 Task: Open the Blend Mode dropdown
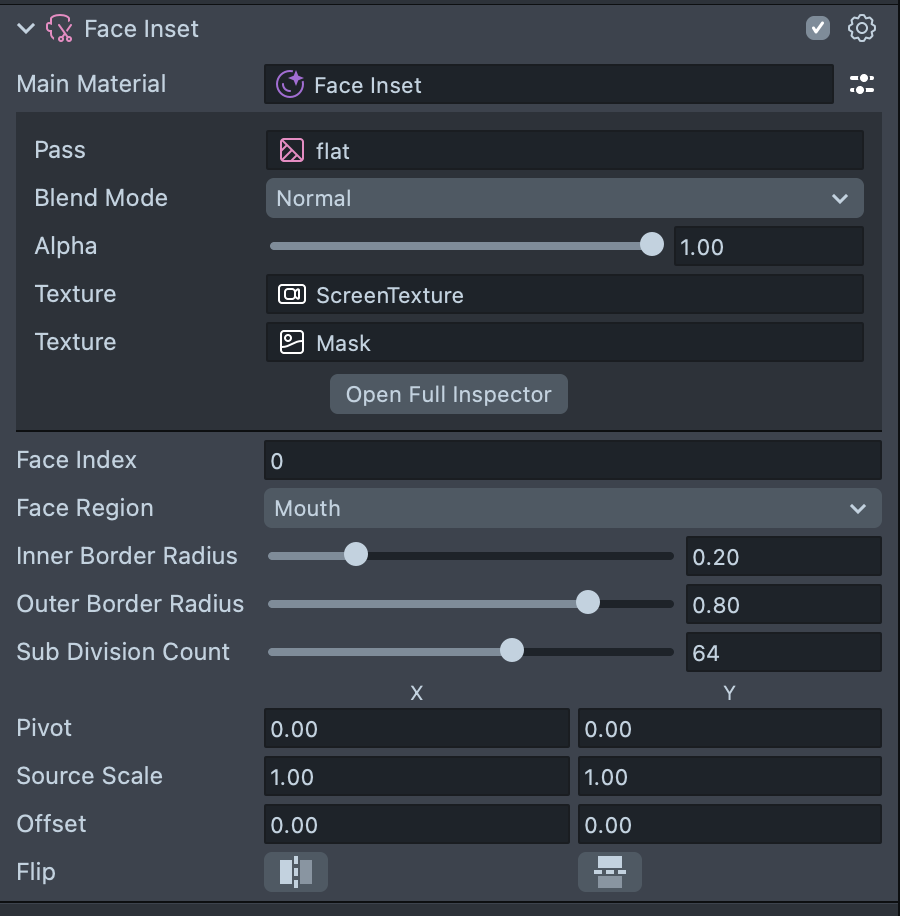pyautogui.click(x=563, y=198)
